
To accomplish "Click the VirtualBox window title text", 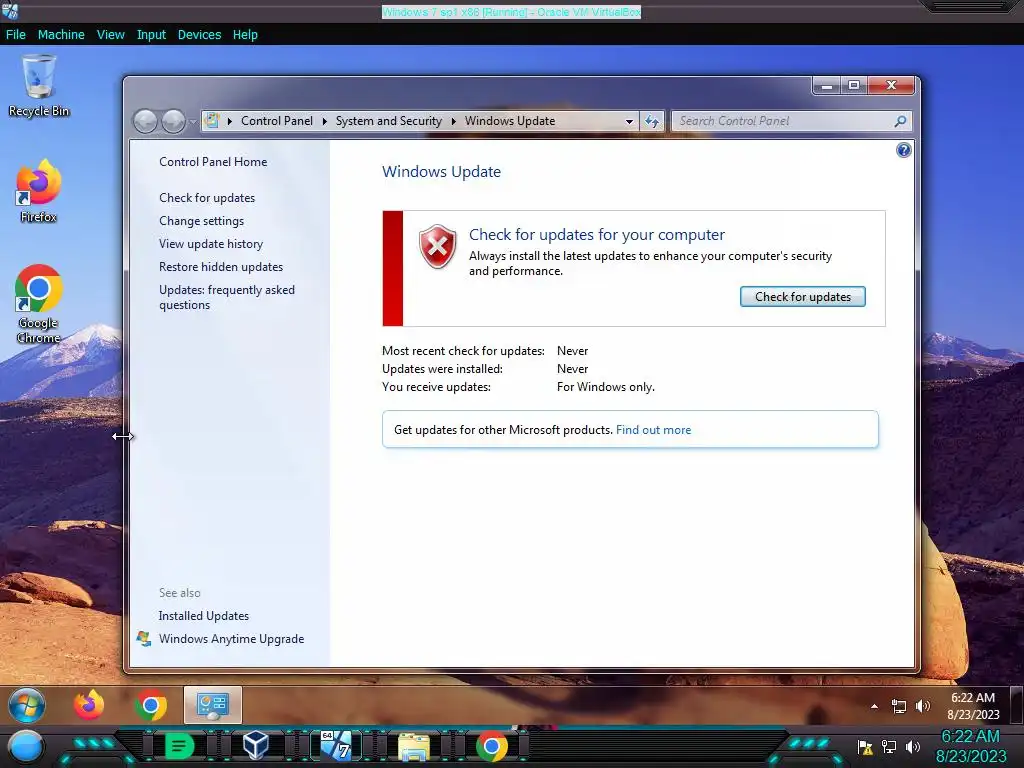I will [511, 12].
